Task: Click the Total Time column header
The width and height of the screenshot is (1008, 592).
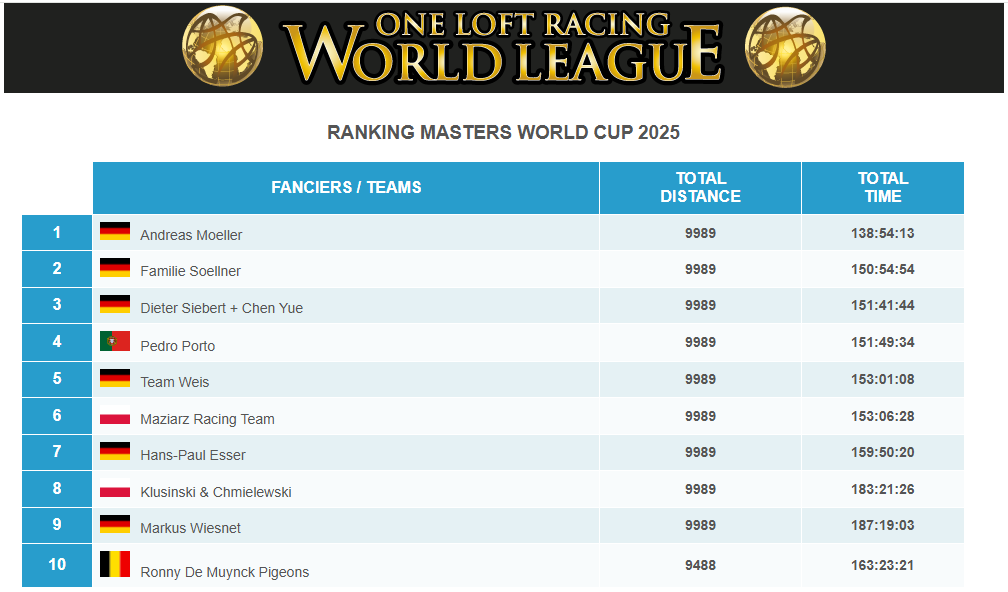Action: (x=882, y=188)
